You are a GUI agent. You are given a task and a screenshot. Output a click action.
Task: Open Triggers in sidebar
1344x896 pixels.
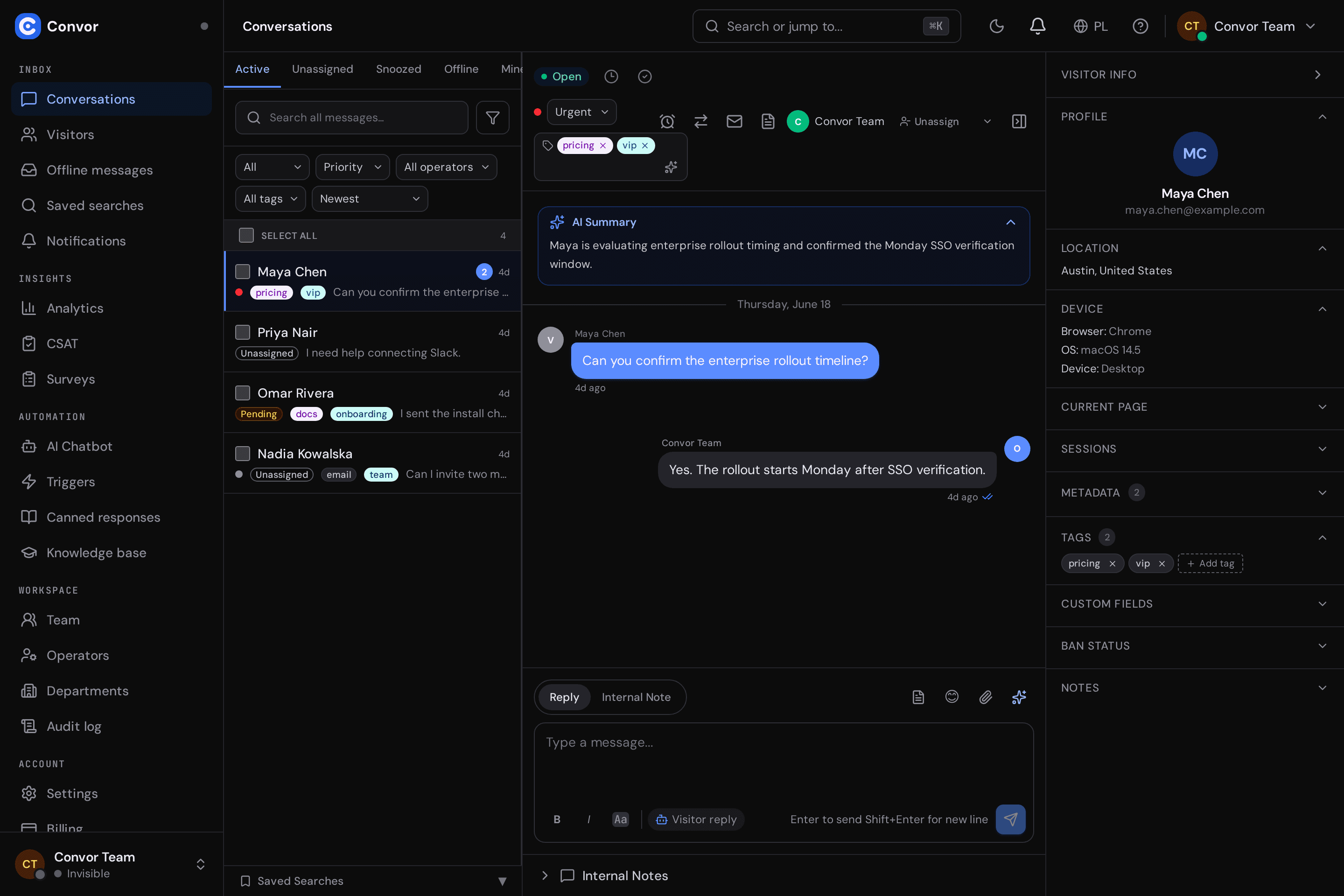(x=112, y=482)
